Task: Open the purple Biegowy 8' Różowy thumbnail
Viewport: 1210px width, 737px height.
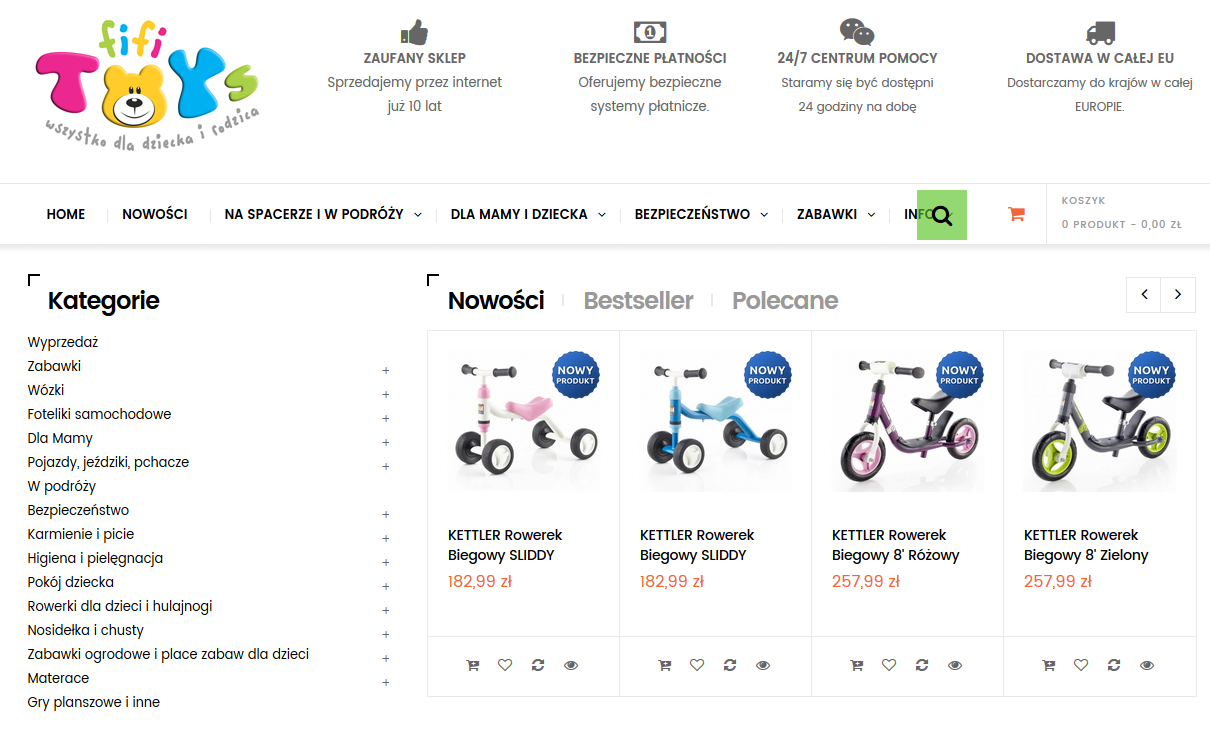Action: click(x=907, y=423)
